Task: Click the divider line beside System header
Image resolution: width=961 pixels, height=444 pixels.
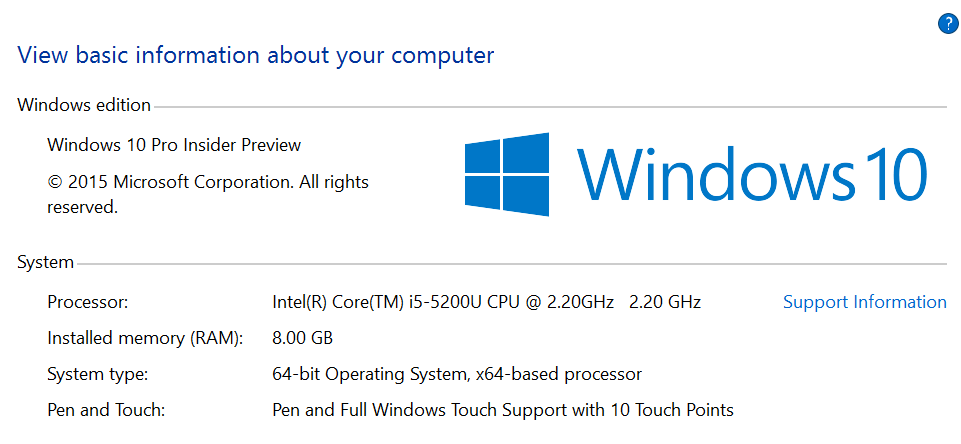Action: [510, 264]
